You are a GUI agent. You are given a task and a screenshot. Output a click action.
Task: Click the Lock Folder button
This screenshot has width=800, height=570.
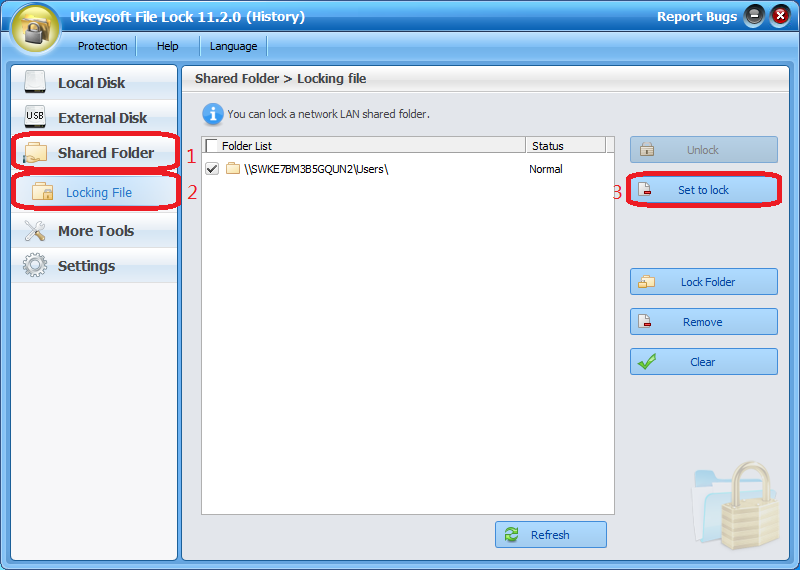704,282
